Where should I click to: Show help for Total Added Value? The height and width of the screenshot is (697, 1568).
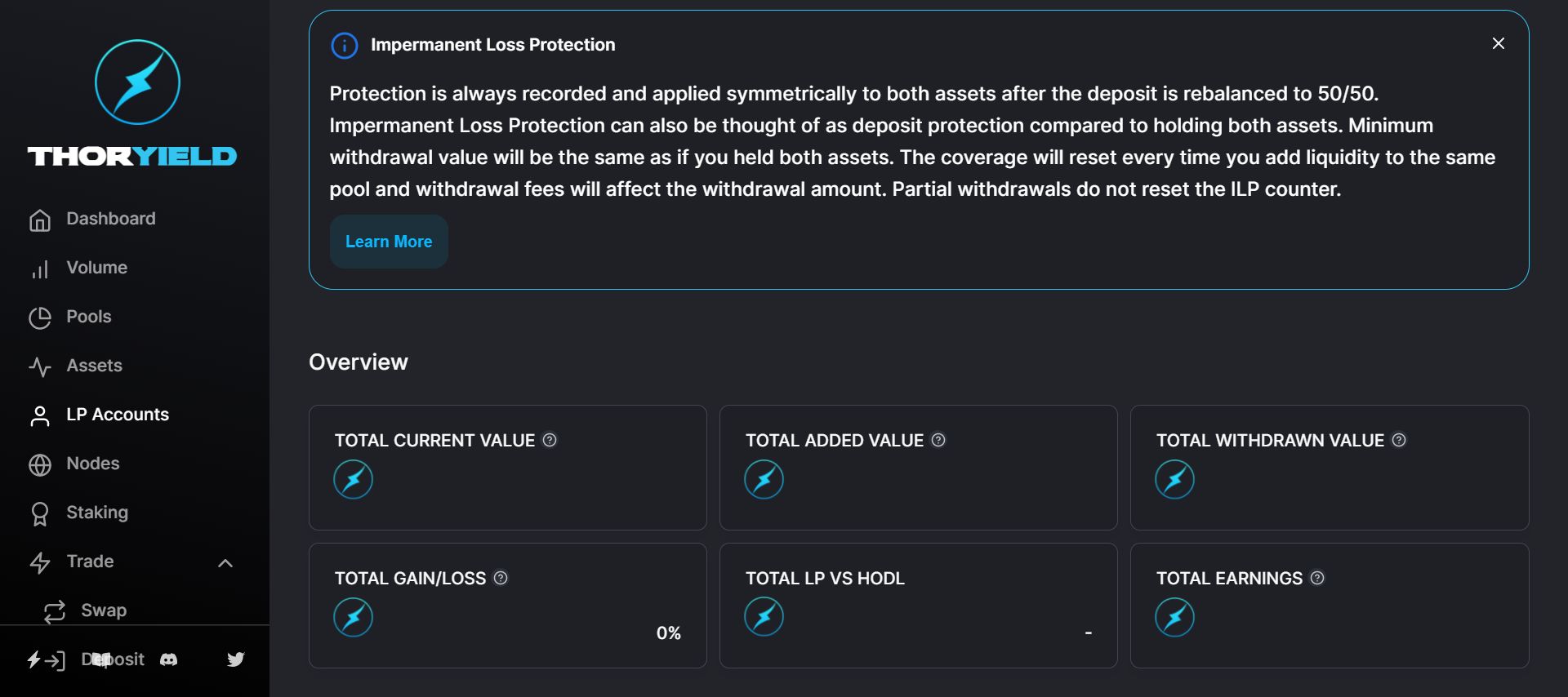tap(939, 440)
